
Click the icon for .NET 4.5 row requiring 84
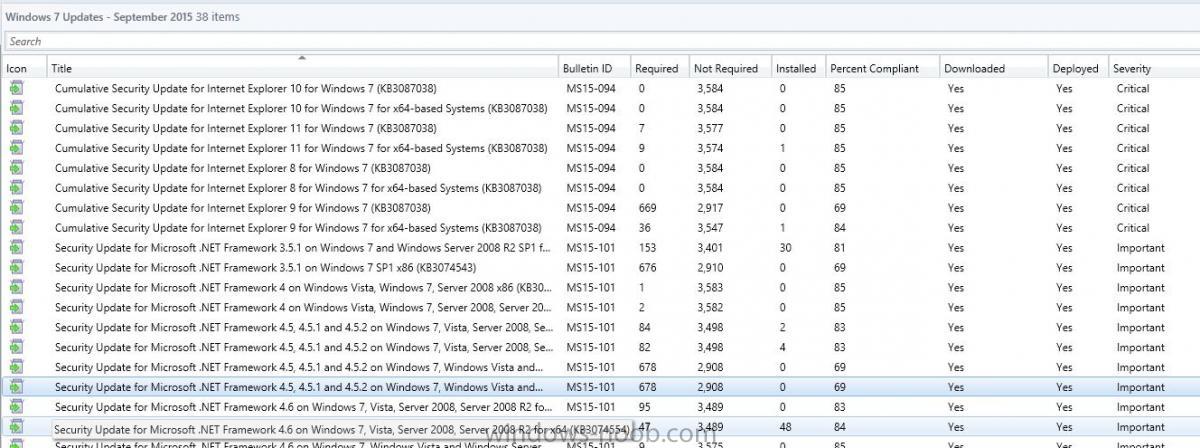(17, 328)
